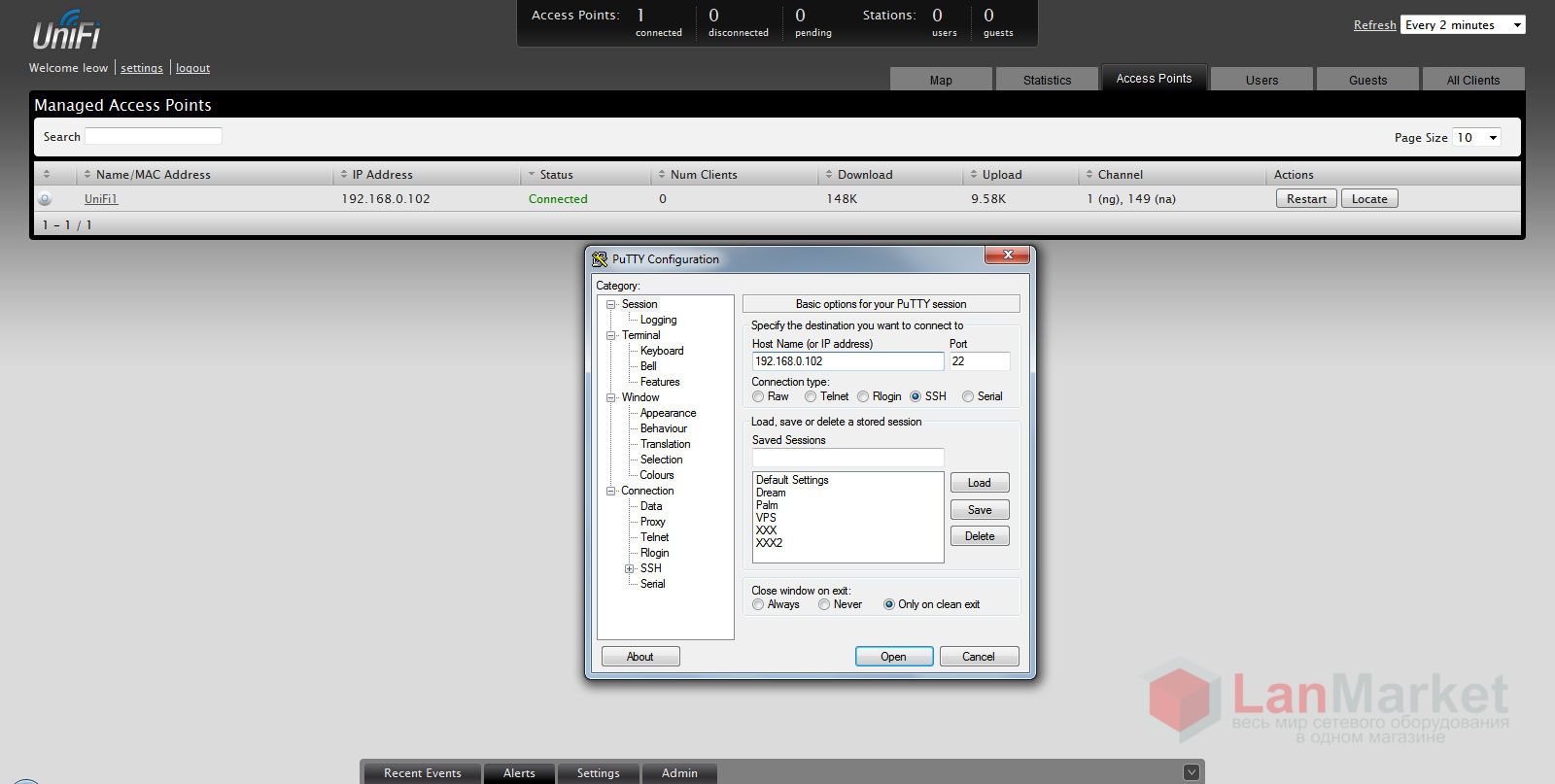Click the PuTTY icon in the dialog title bar
This screenshot has height=784, width=1555.
point(600,259)
